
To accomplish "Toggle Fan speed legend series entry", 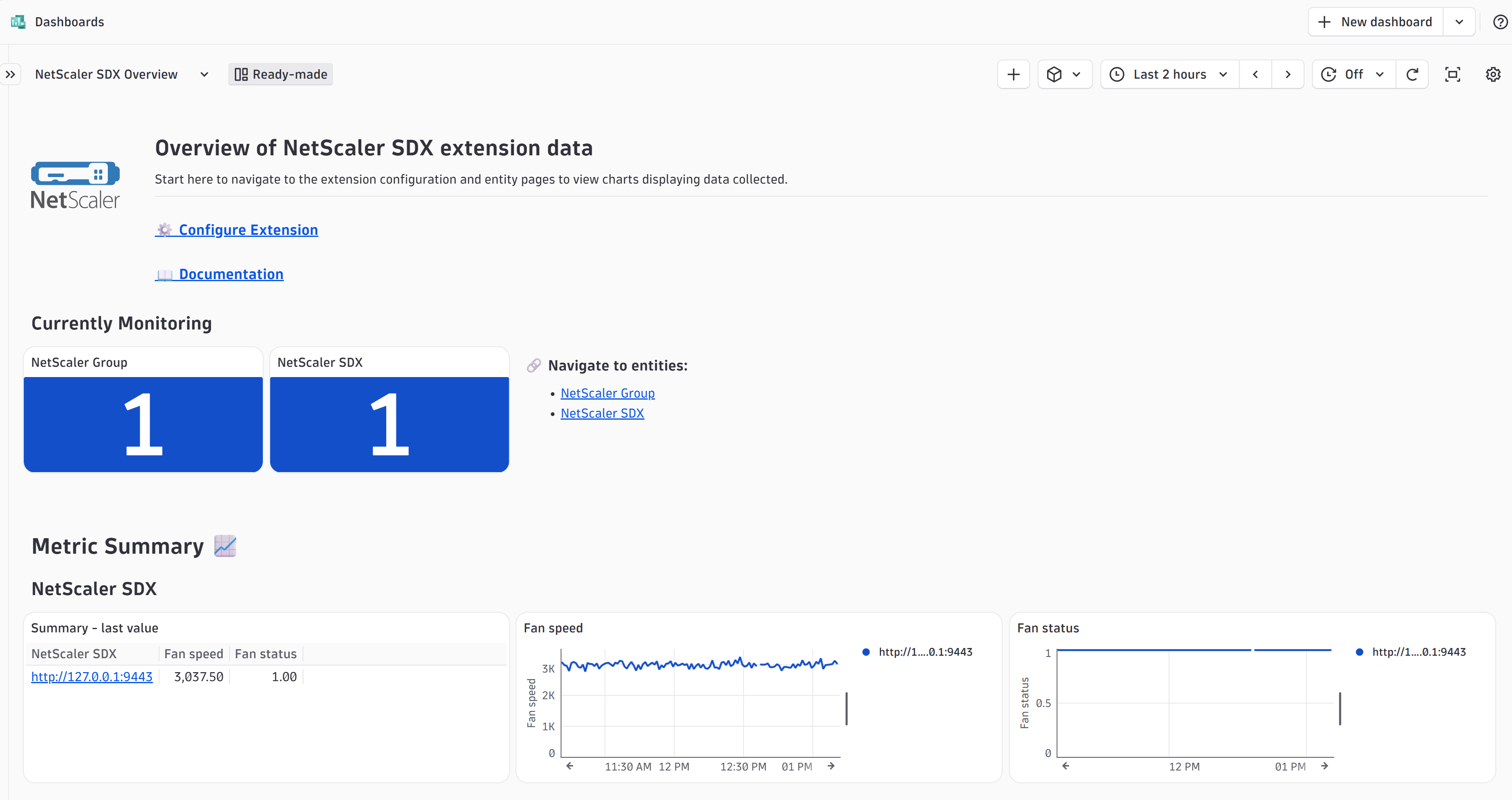I will click(x=918, y=652).
